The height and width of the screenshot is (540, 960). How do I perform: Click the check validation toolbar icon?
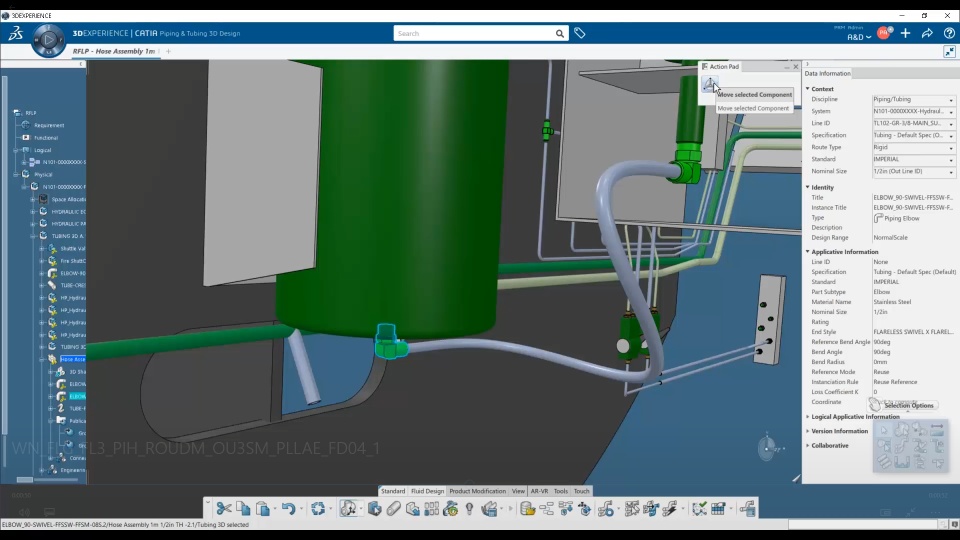point(699,508)
